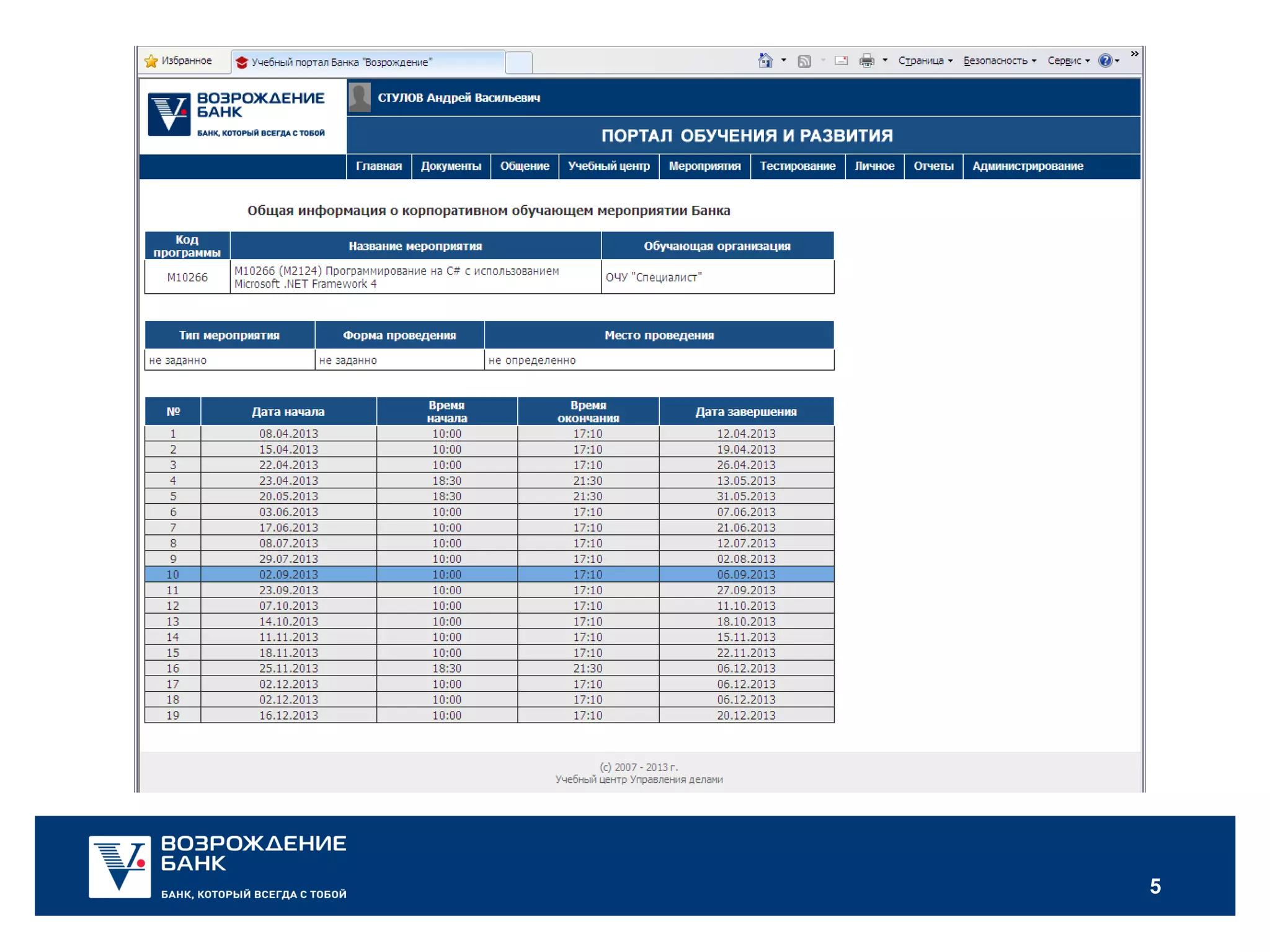
Task: Click the blue Help question mark icon
Action: (x=1104, y=61)
